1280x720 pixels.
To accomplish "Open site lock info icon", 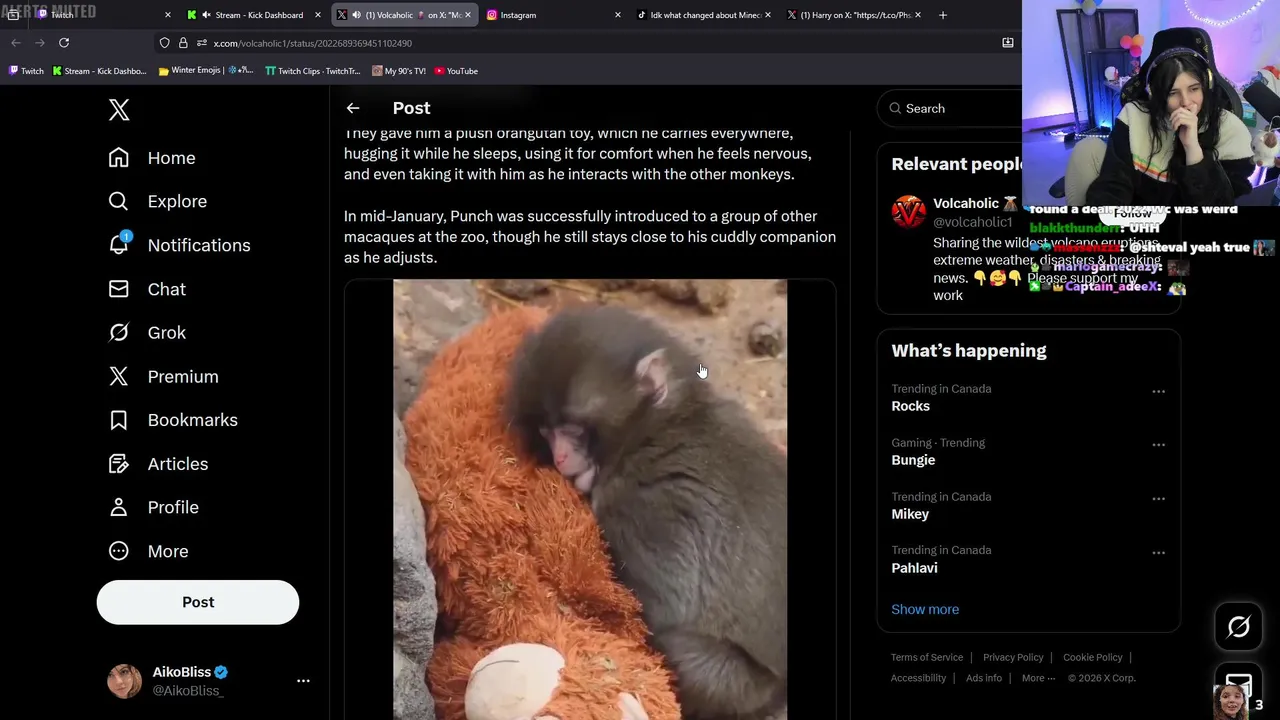I will (x=183, y=43).
